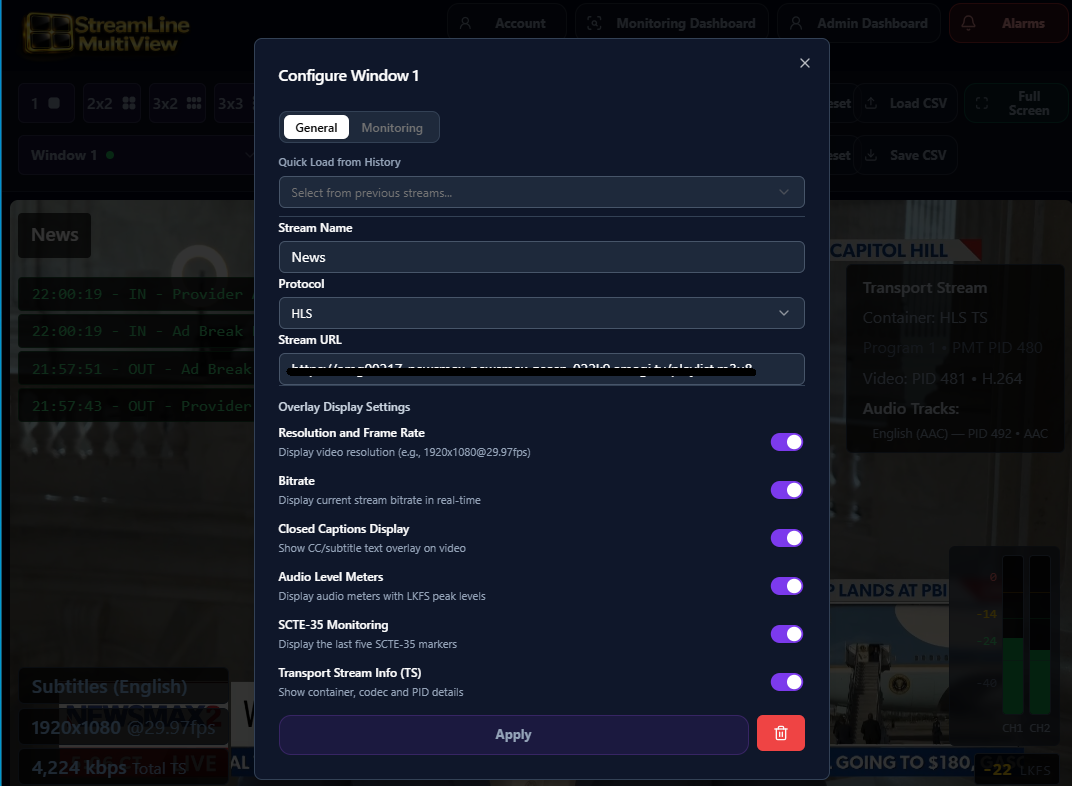
Task: Click the Monitoring Dashboard scan icon
Action: (595, 23)
